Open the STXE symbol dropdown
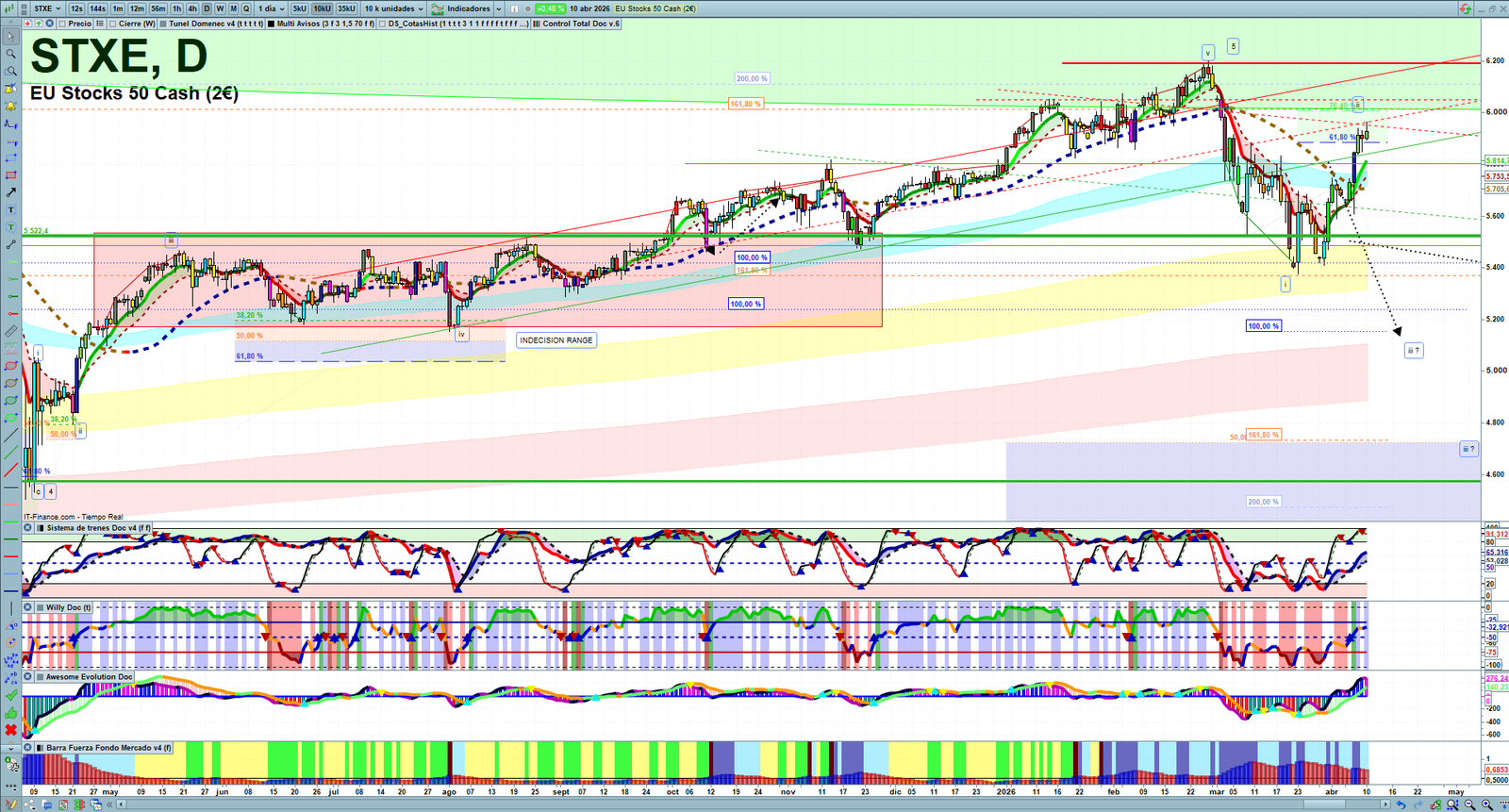Screen dimensions: 1509x812 tap(47, 8)
